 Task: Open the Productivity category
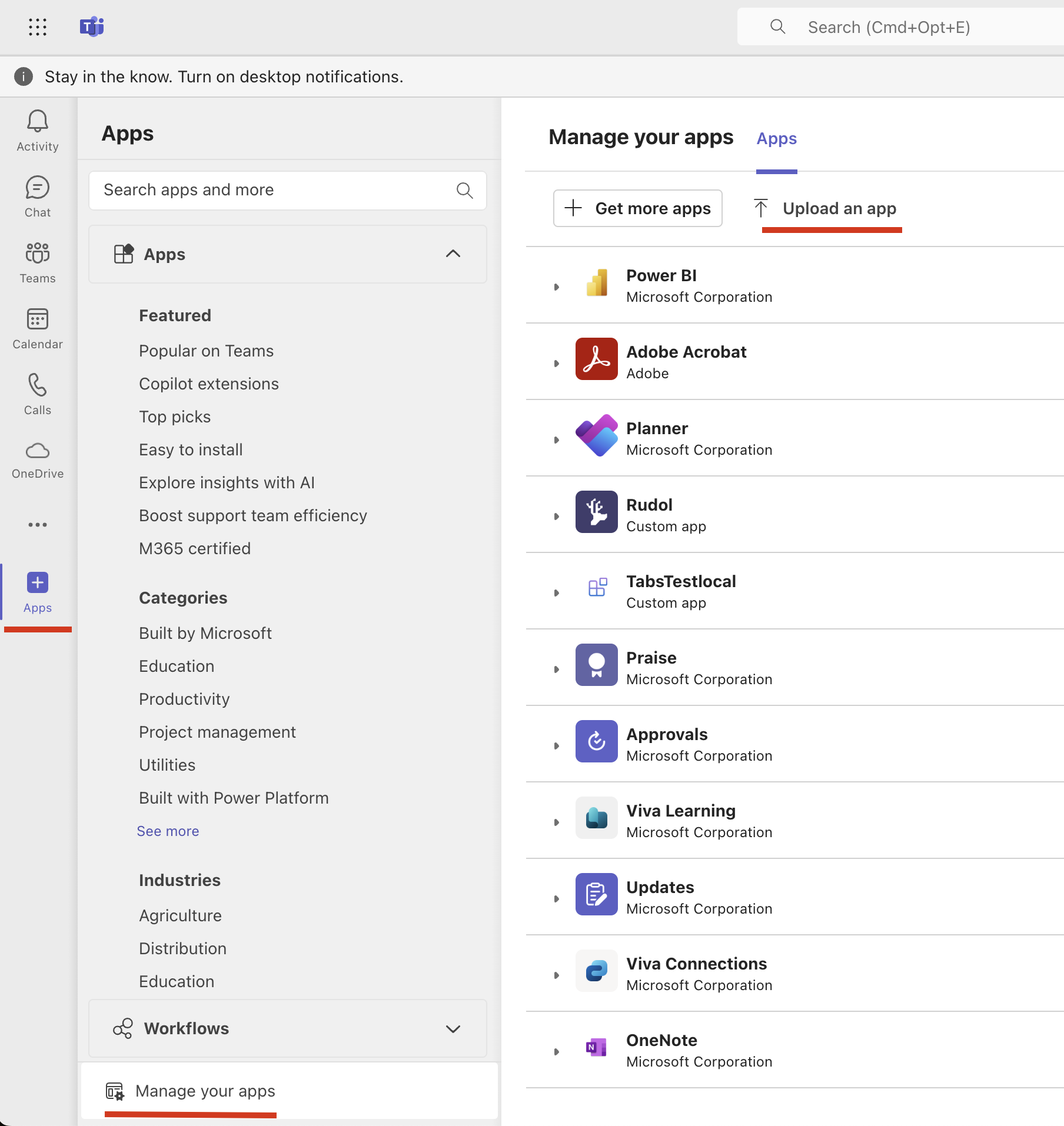[x=184, y=699]
